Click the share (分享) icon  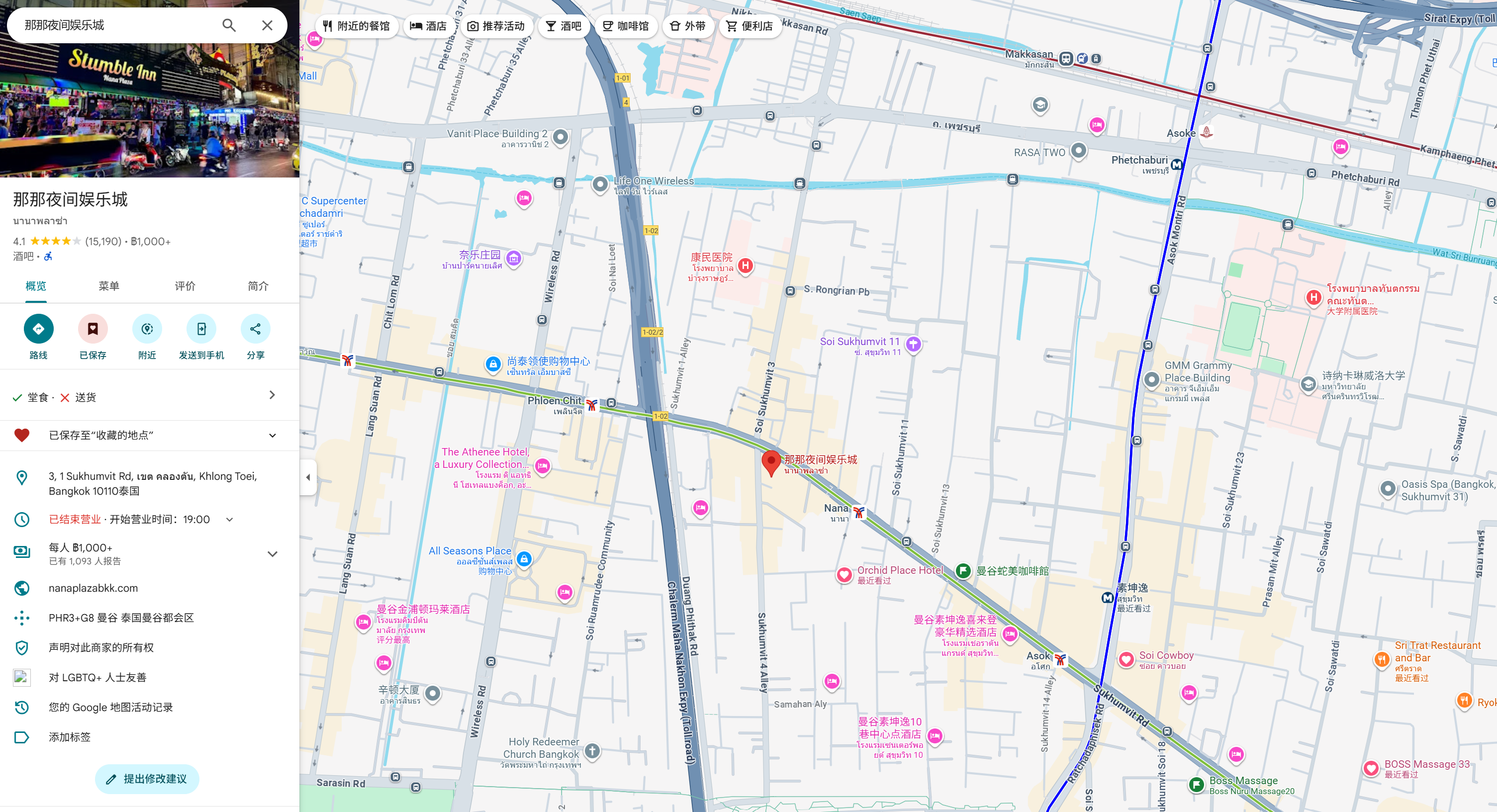coord(255,329)
